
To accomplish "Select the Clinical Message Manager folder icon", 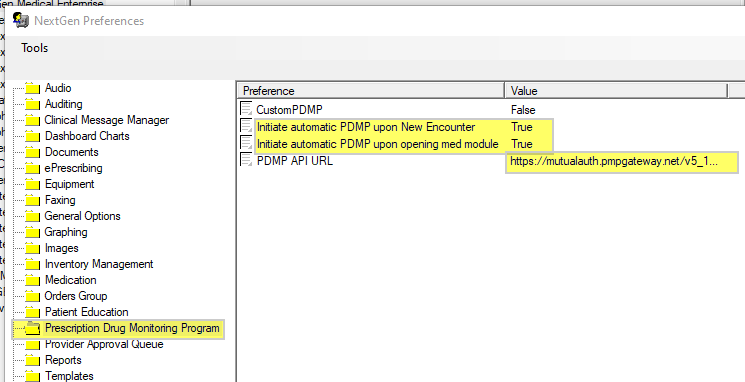I will (32, 120).
